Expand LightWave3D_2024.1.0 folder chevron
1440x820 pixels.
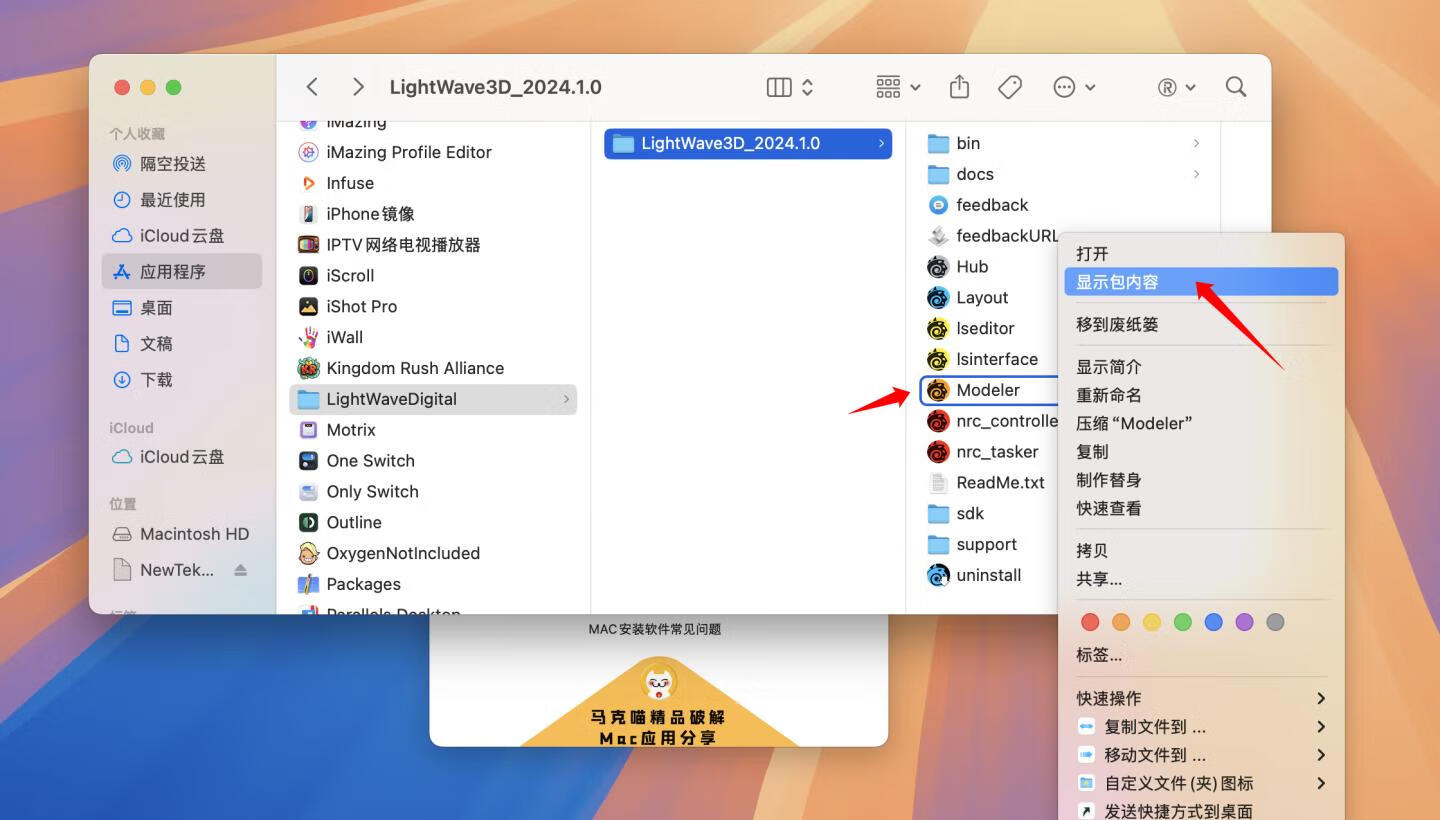coord(881,143)
